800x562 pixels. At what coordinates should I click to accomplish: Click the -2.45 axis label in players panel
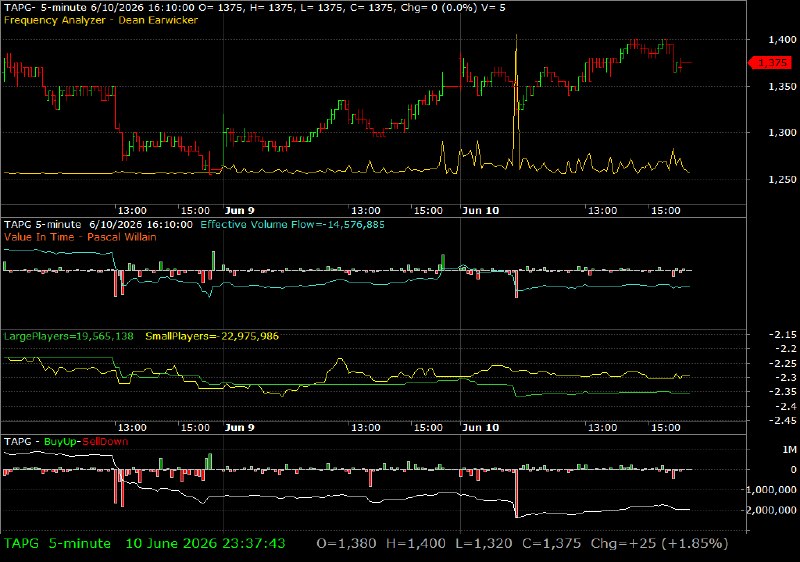click(x=783, y=421)
